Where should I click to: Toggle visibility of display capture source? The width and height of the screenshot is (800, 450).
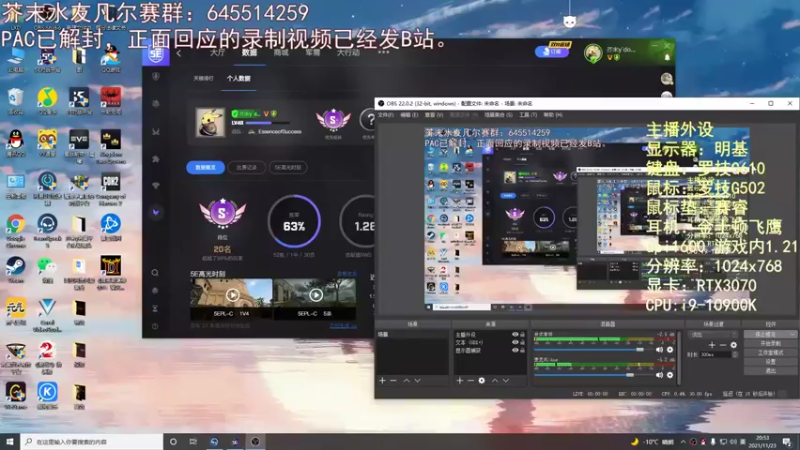click(x=515, y=351)
